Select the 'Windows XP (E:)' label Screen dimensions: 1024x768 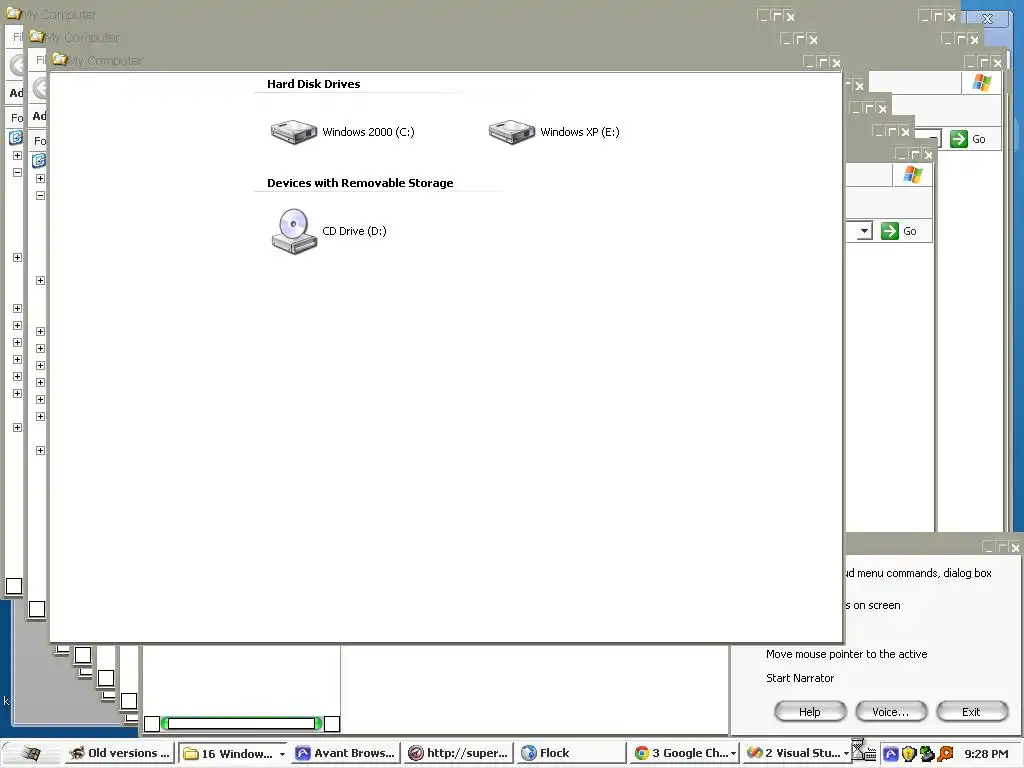click(580, 132)
